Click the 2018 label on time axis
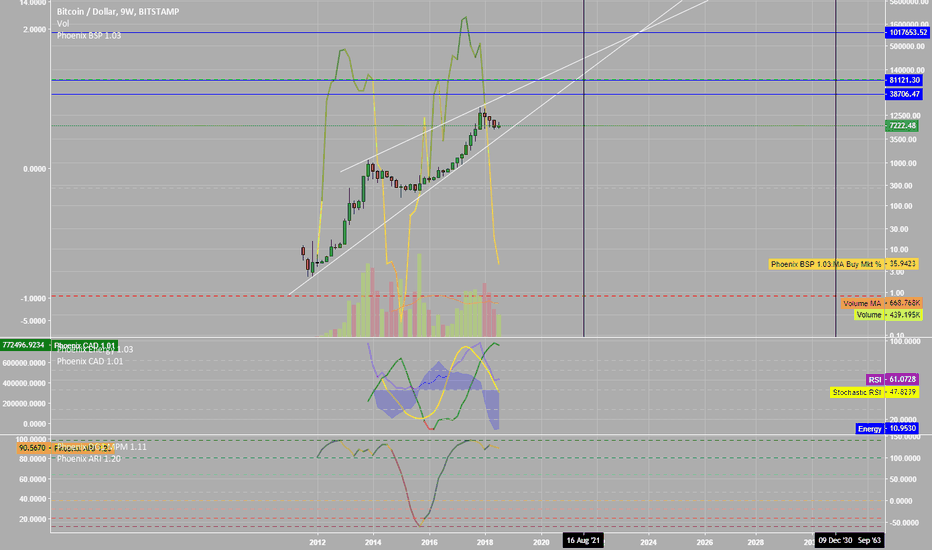 (485, 542)
